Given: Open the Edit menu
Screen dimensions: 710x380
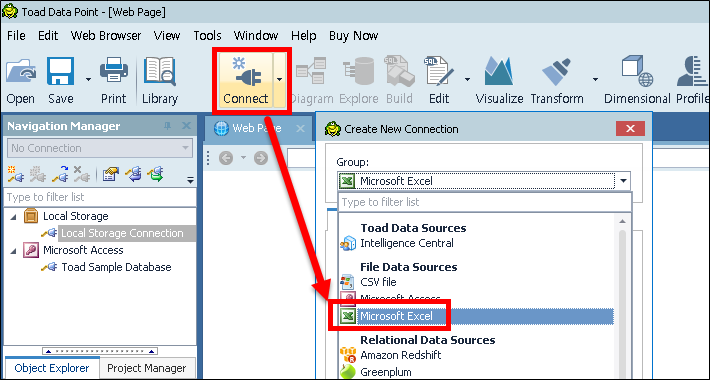Looking at the screenshot, I should [48, 36].
